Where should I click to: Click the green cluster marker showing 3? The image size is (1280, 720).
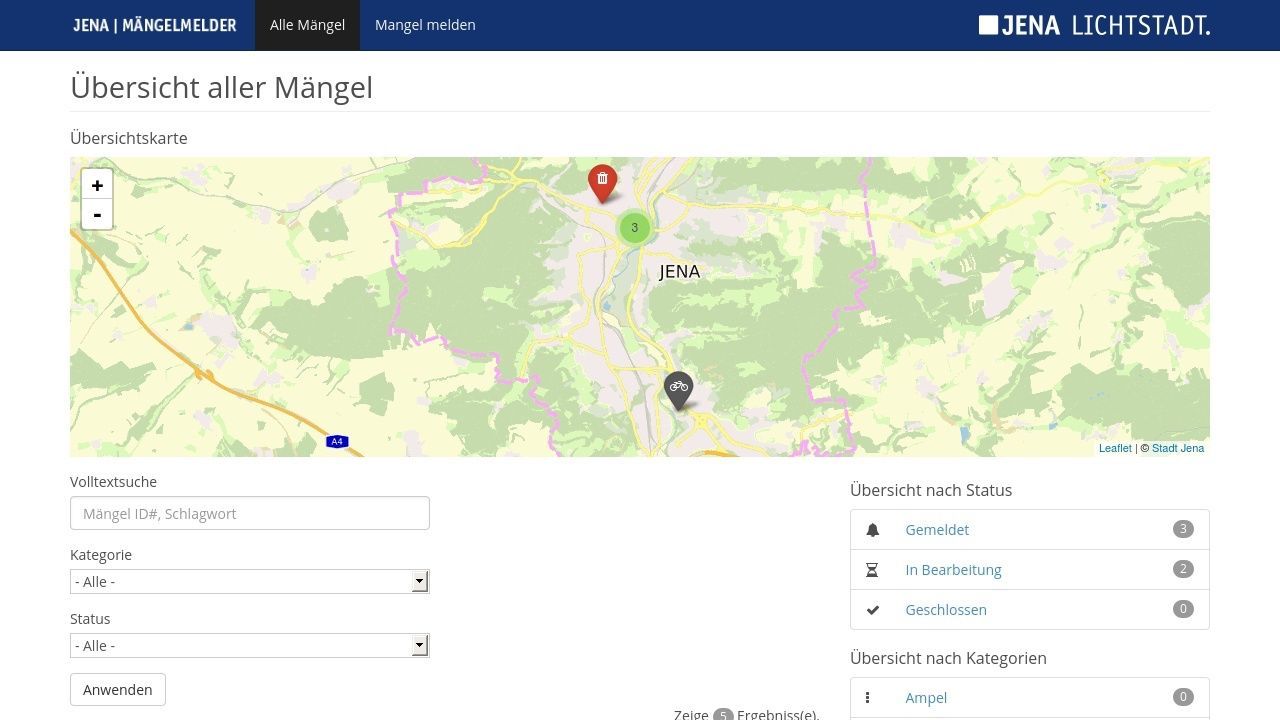coord(635,227)
